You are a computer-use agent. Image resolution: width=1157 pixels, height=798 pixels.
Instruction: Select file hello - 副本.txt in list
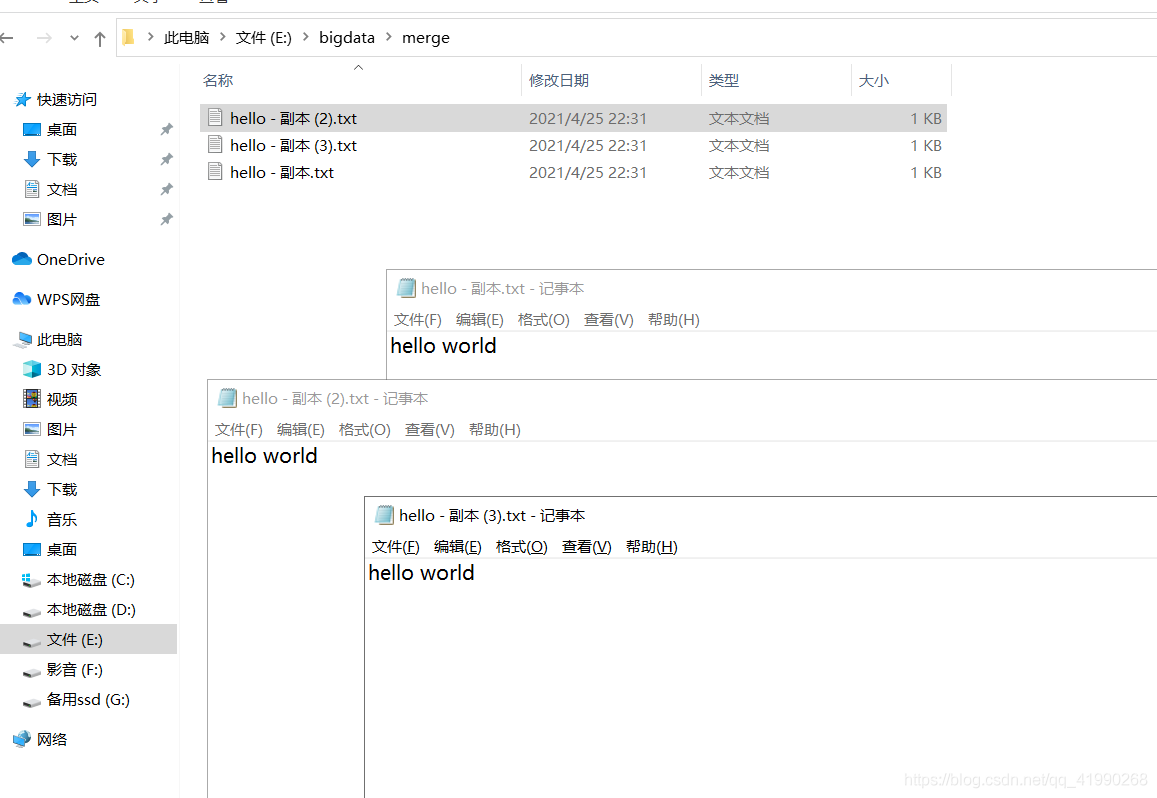573,173
